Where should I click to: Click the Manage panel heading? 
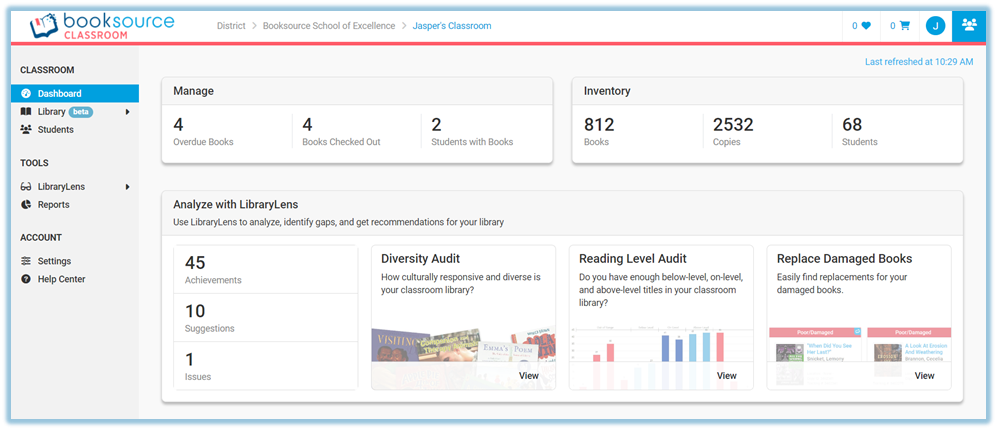[193, 92]
